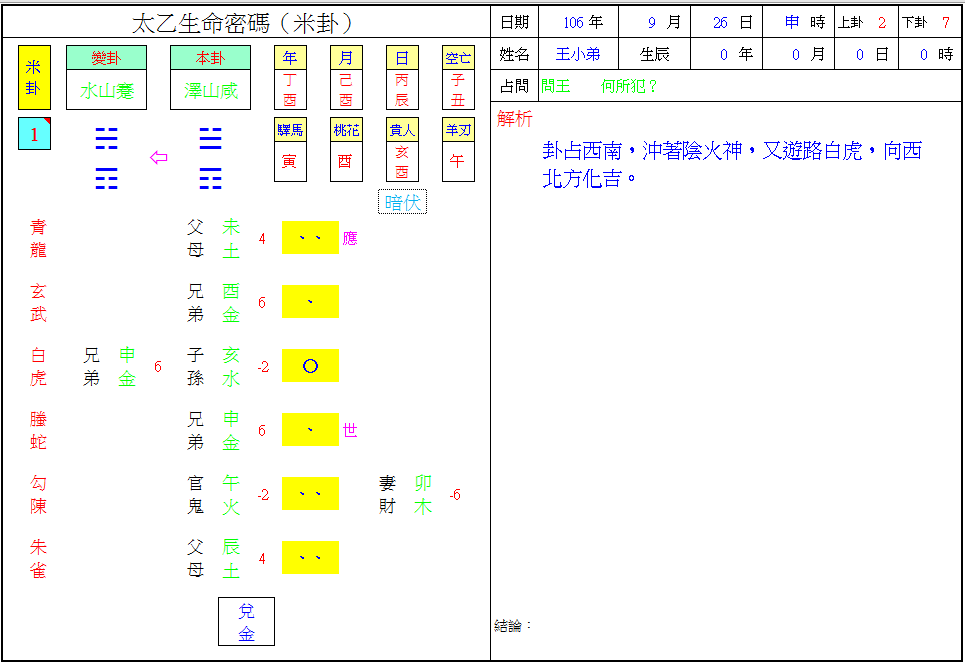The height and width of the screenshot is (663, 965).
Task: Click the 兌金 box at the bottom
Action: (246, 621)
